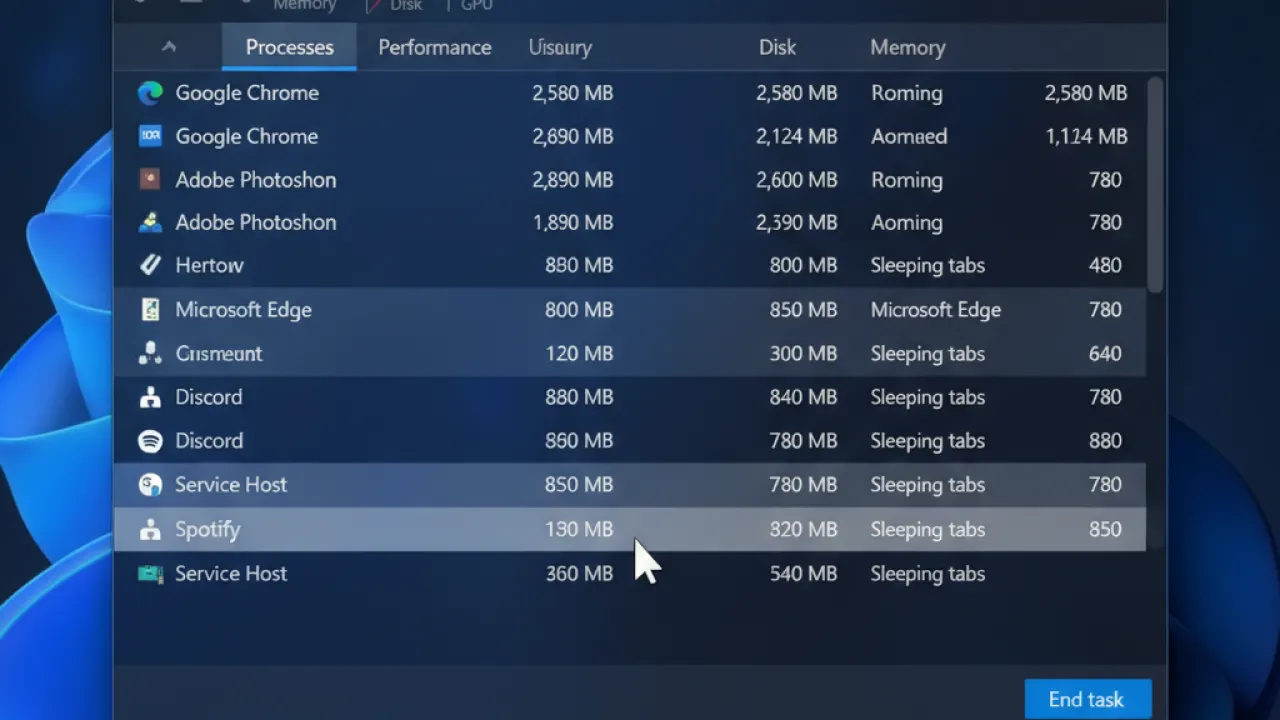The image size is (1280, 720).
Task: Click the 480 value in Hertow row
Action: tap(1105, 265)
